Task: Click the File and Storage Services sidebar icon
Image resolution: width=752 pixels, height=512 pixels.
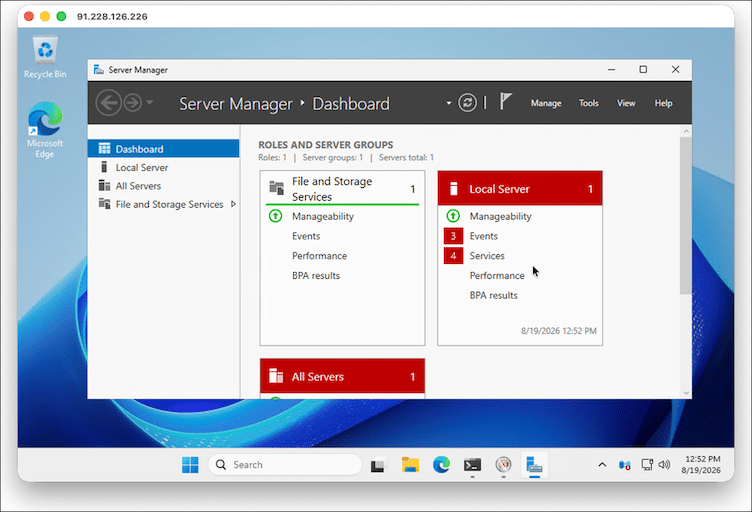Action: point(104,204)
